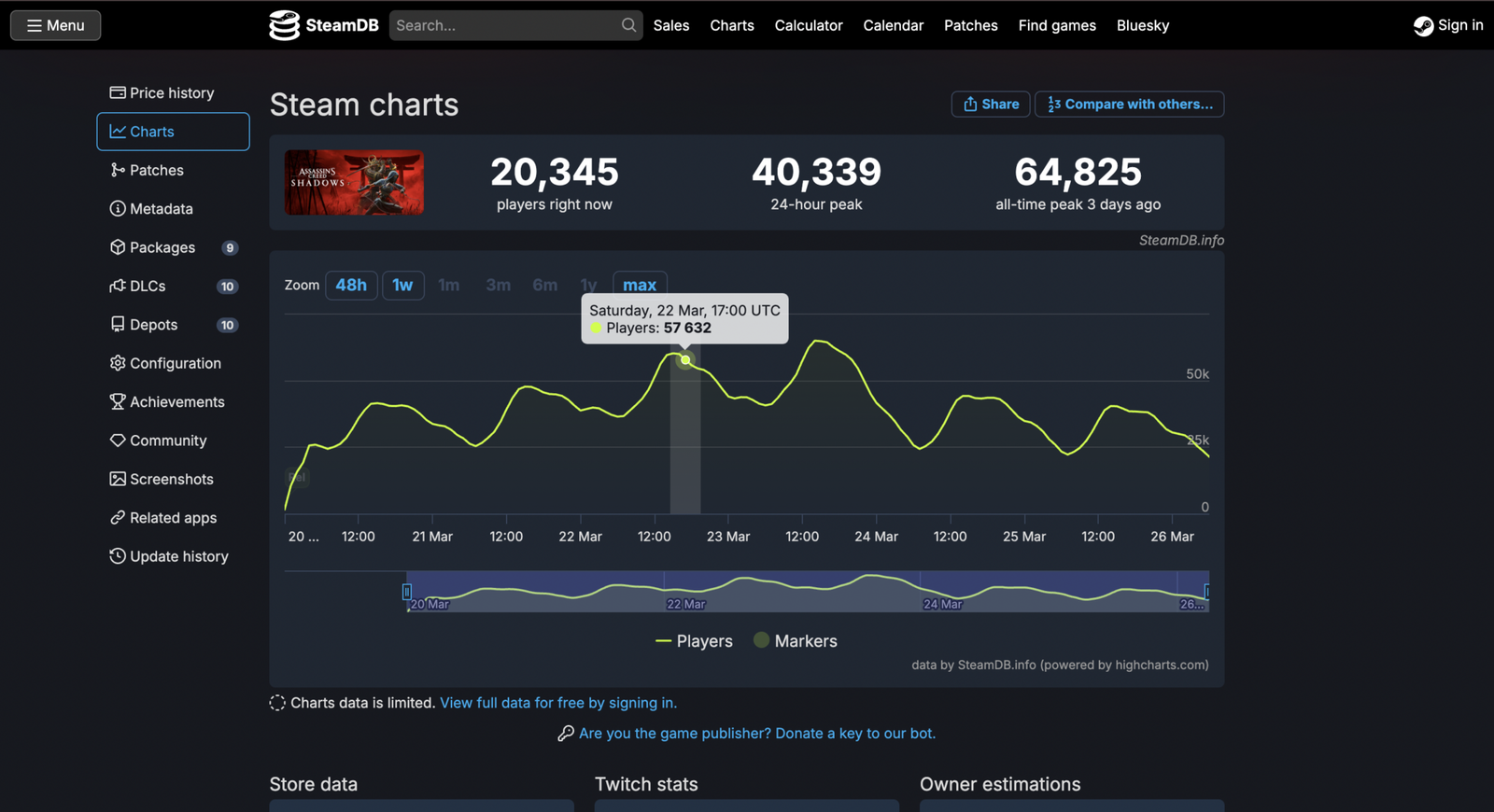
Task: Click the Donate a key link
Action: [756, 734]
